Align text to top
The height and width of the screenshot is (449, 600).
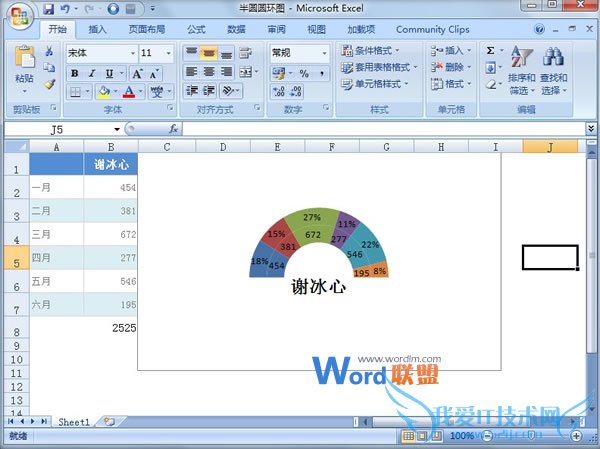[x=191, y=53]
